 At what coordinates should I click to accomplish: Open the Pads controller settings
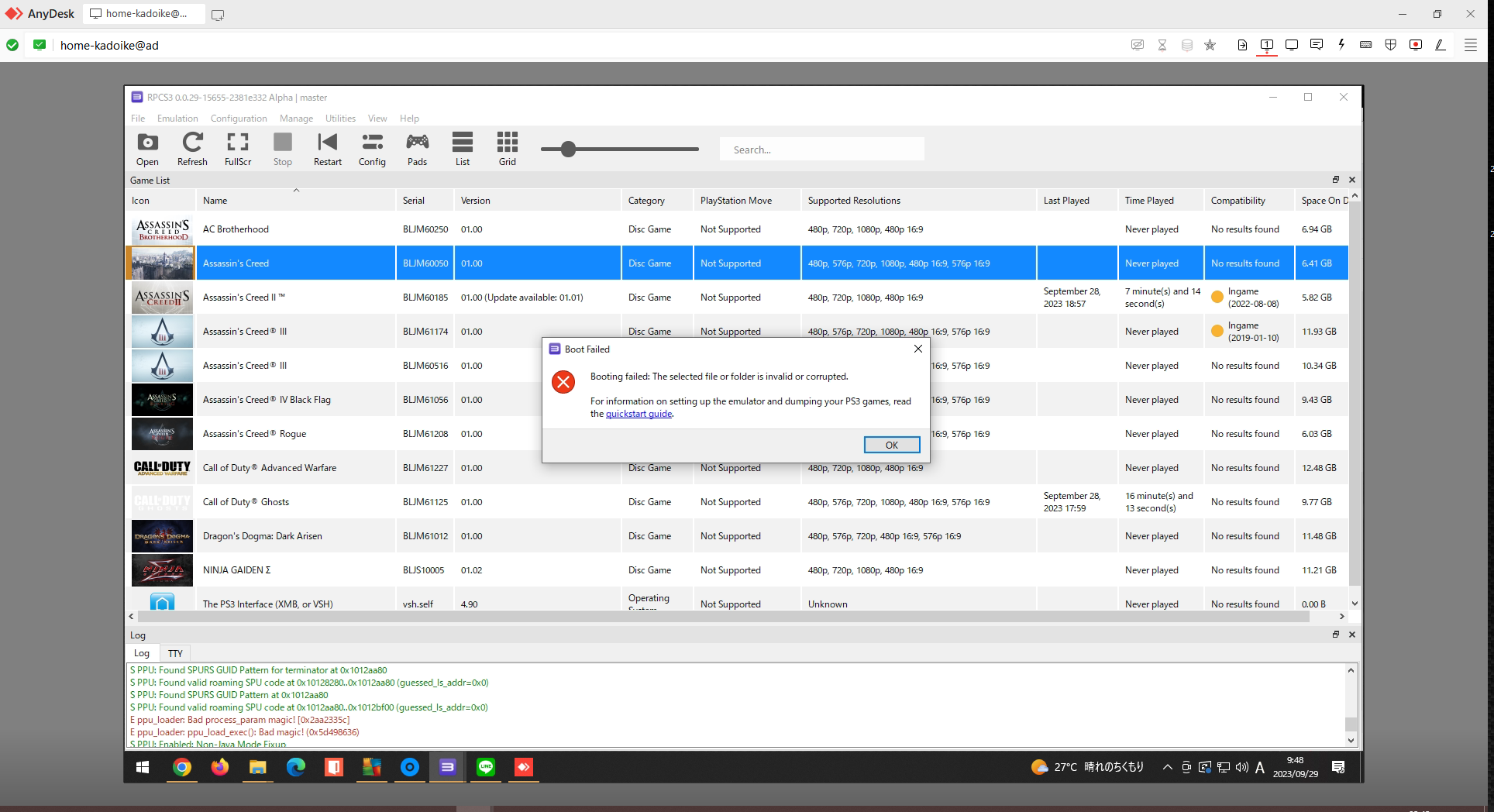click(x=417, y=149)
